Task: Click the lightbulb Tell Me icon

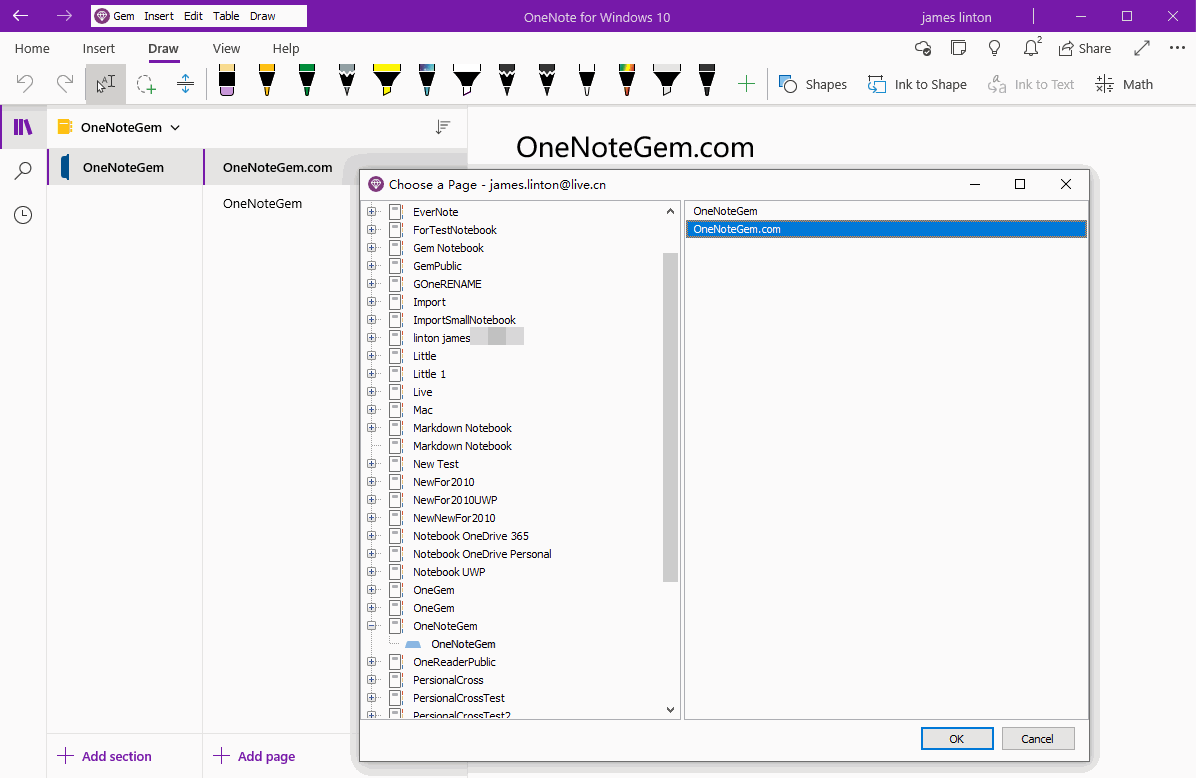Action: coord(995,48)
